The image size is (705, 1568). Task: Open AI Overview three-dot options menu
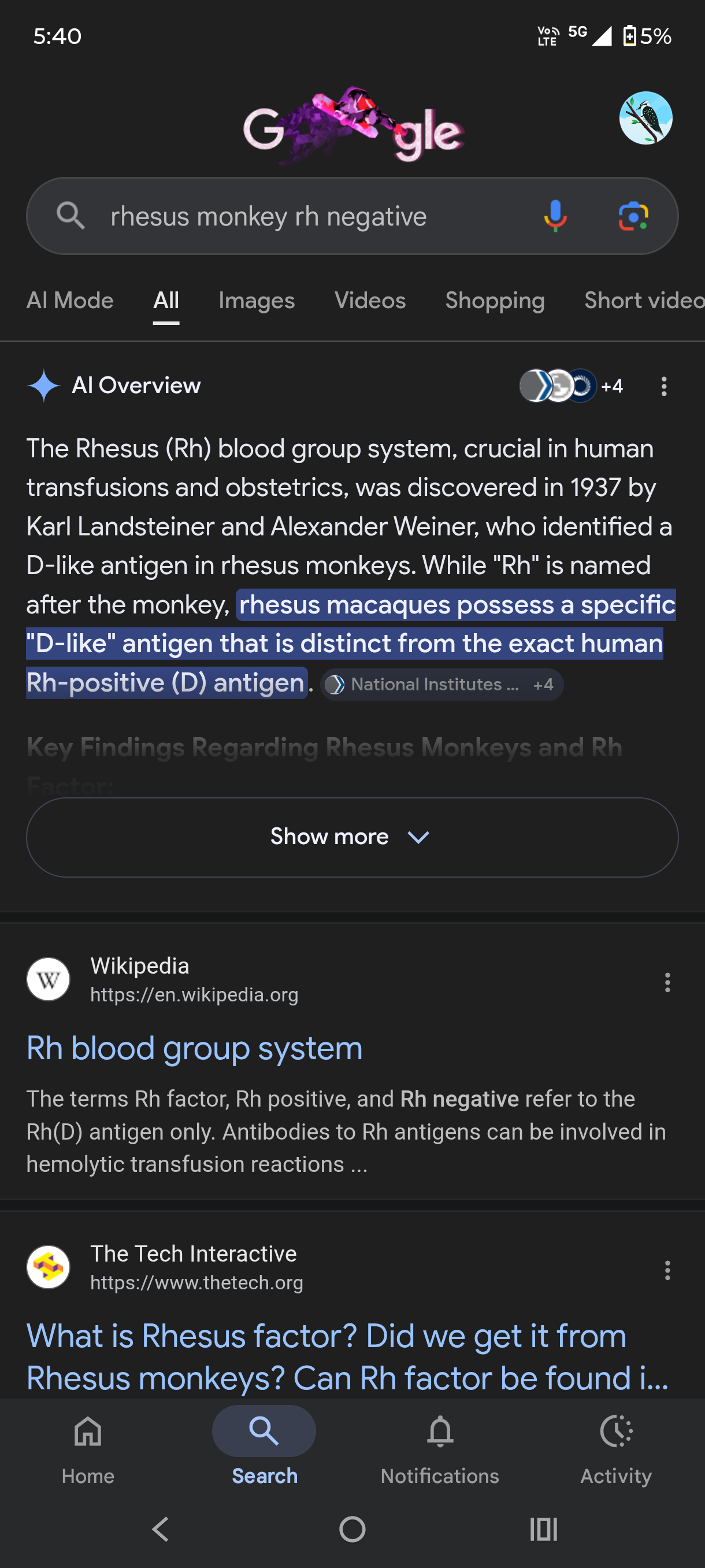663,386
